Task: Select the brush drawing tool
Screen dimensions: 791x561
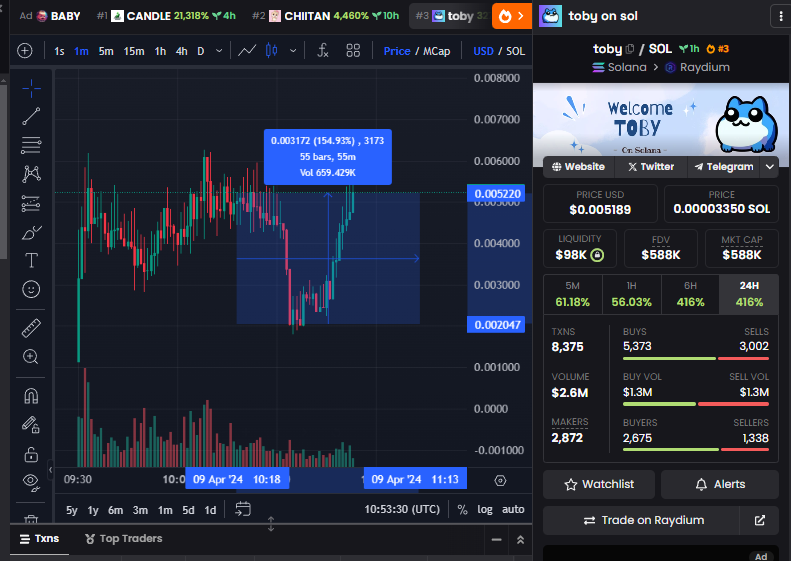Action: [31, 233]
